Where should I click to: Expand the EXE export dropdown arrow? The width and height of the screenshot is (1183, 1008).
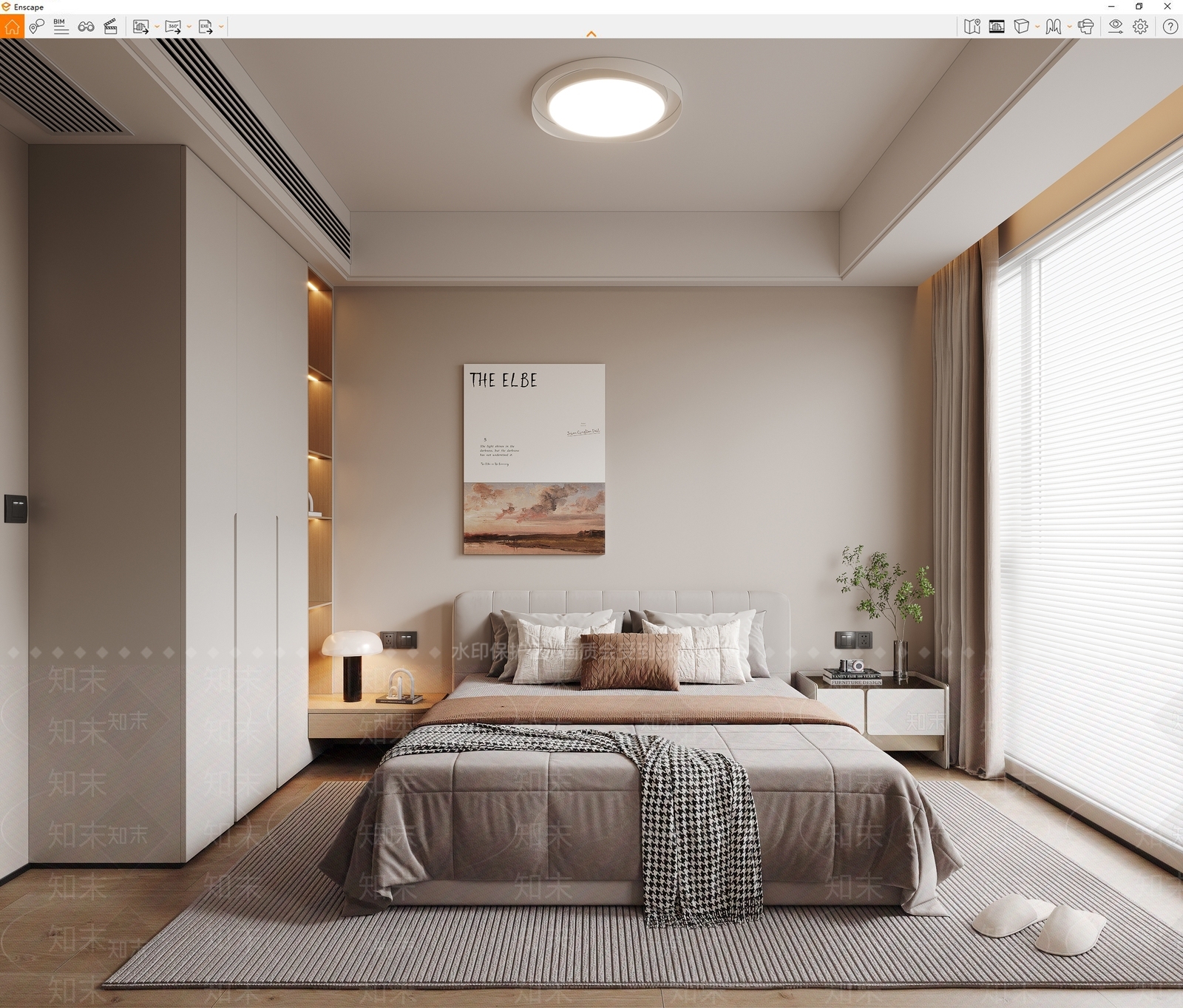tap(221, 27)
